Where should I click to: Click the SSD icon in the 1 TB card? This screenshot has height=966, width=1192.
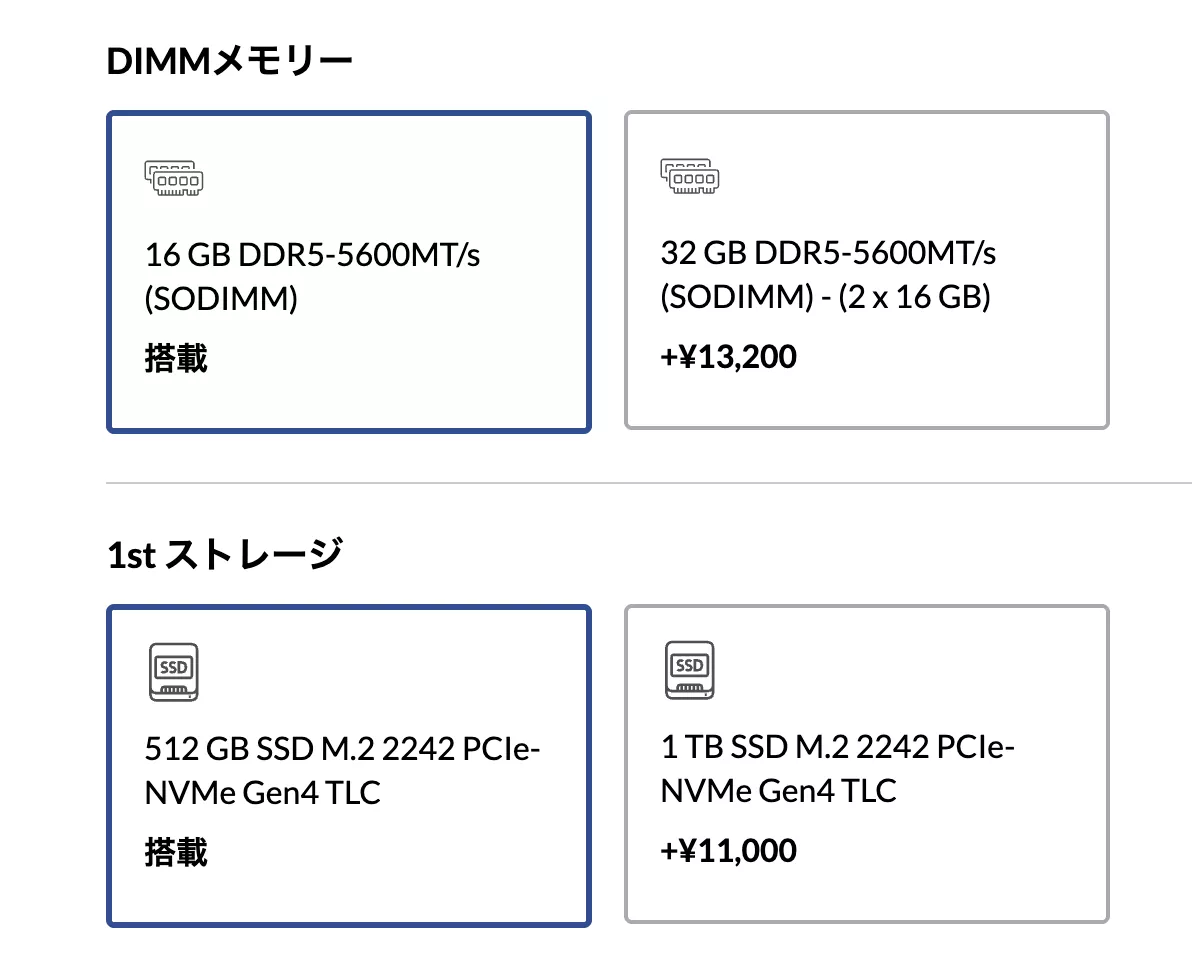click(x=690, y=668)
